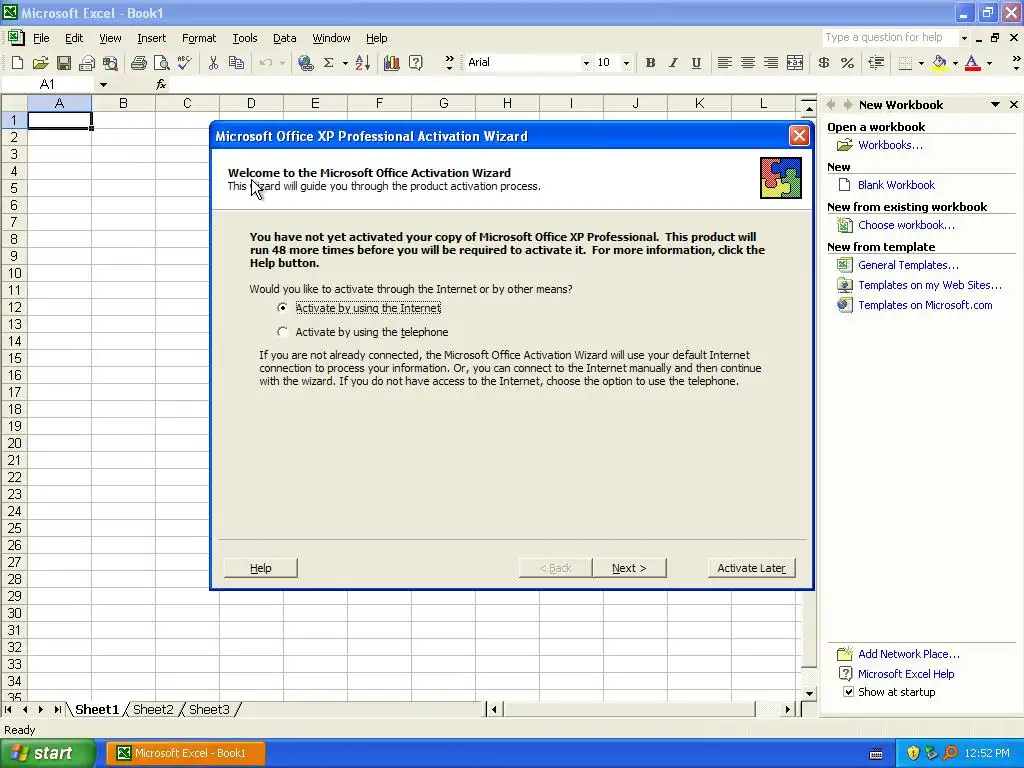Expand the Name Box dropdown arrow
1024x768 pixels.
pos(103,84)
